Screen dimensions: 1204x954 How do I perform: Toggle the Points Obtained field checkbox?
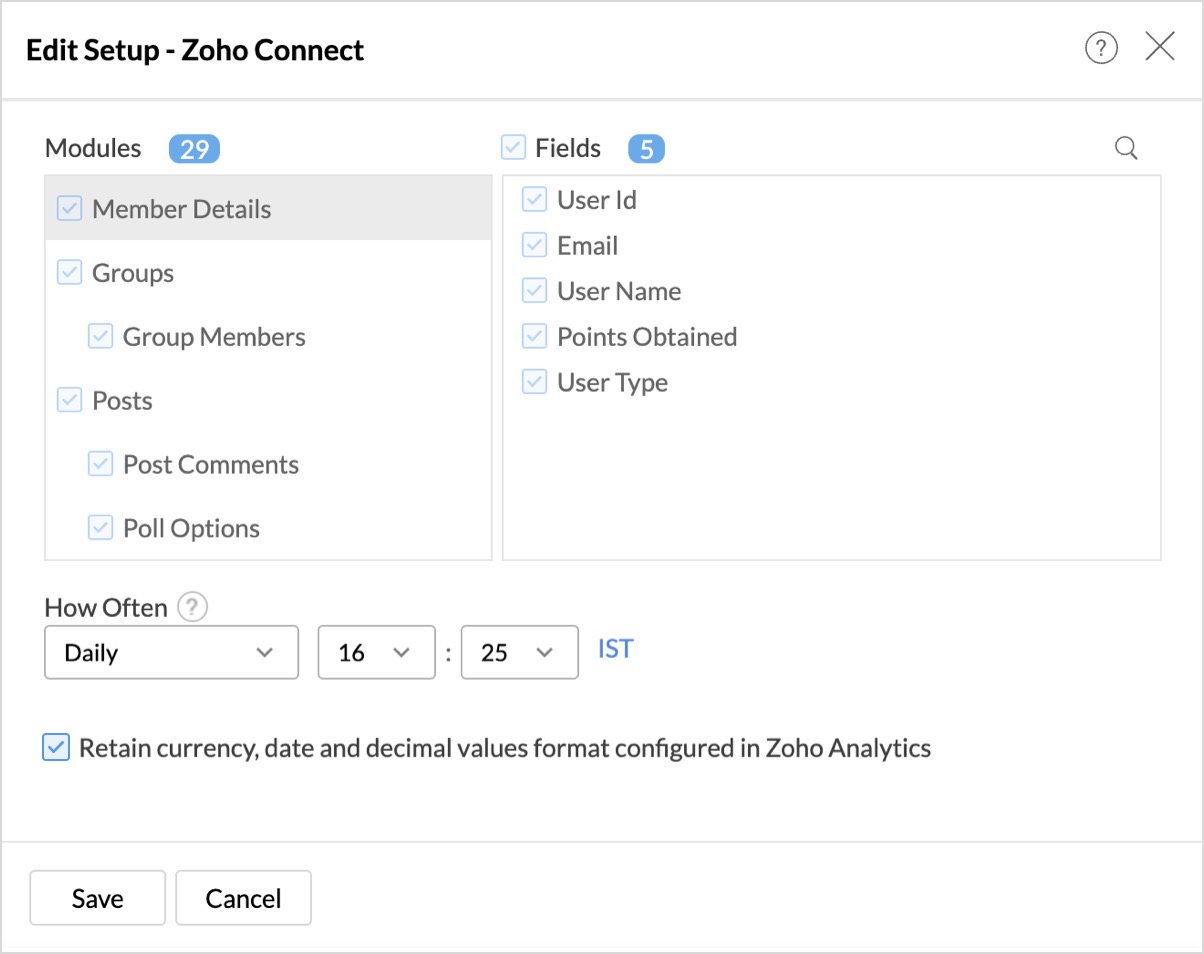click(535, 337)
